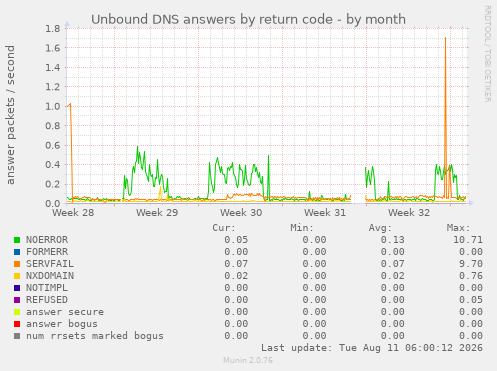Click SERVFAIL max value 9.70

click(x=471, y=264)
